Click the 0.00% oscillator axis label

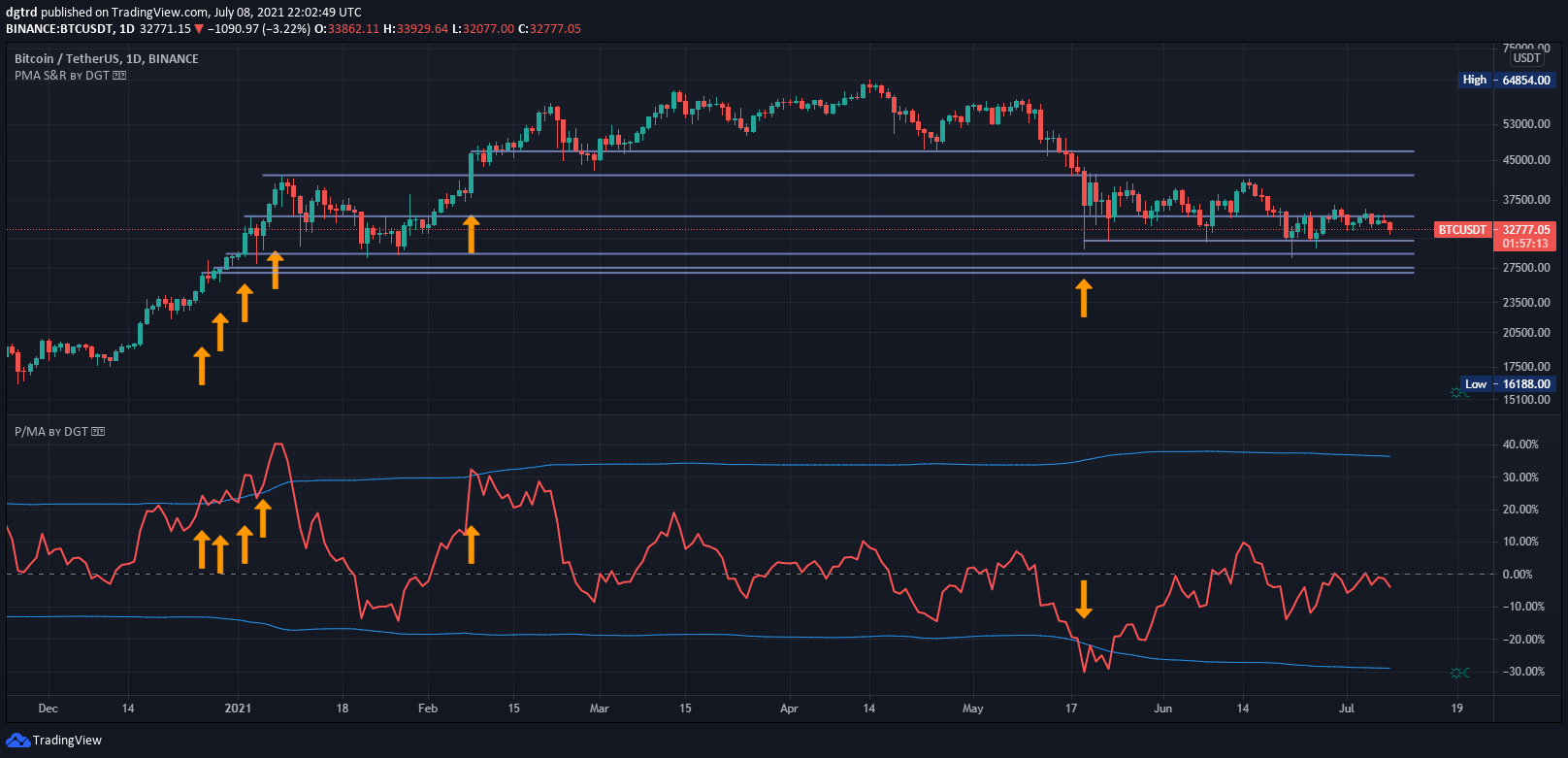tap(1518, 575)
